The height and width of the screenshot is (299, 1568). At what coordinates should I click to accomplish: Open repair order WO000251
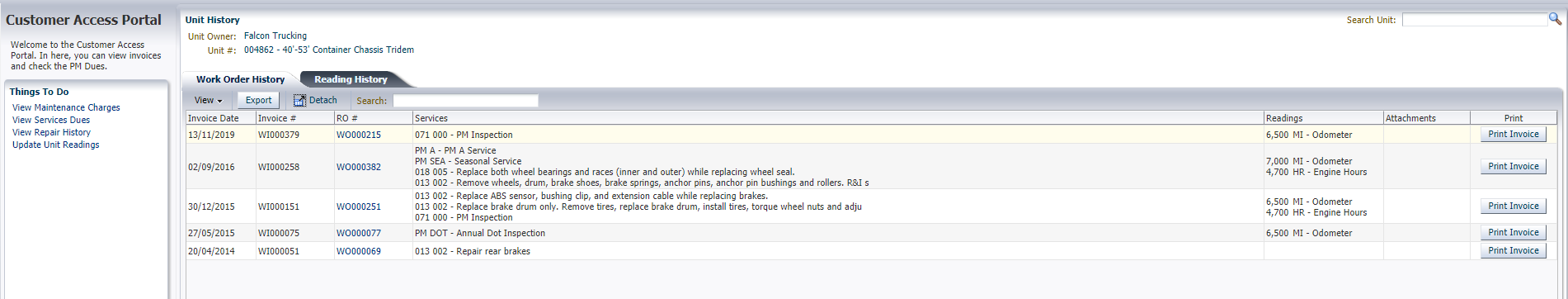point(358,206)
